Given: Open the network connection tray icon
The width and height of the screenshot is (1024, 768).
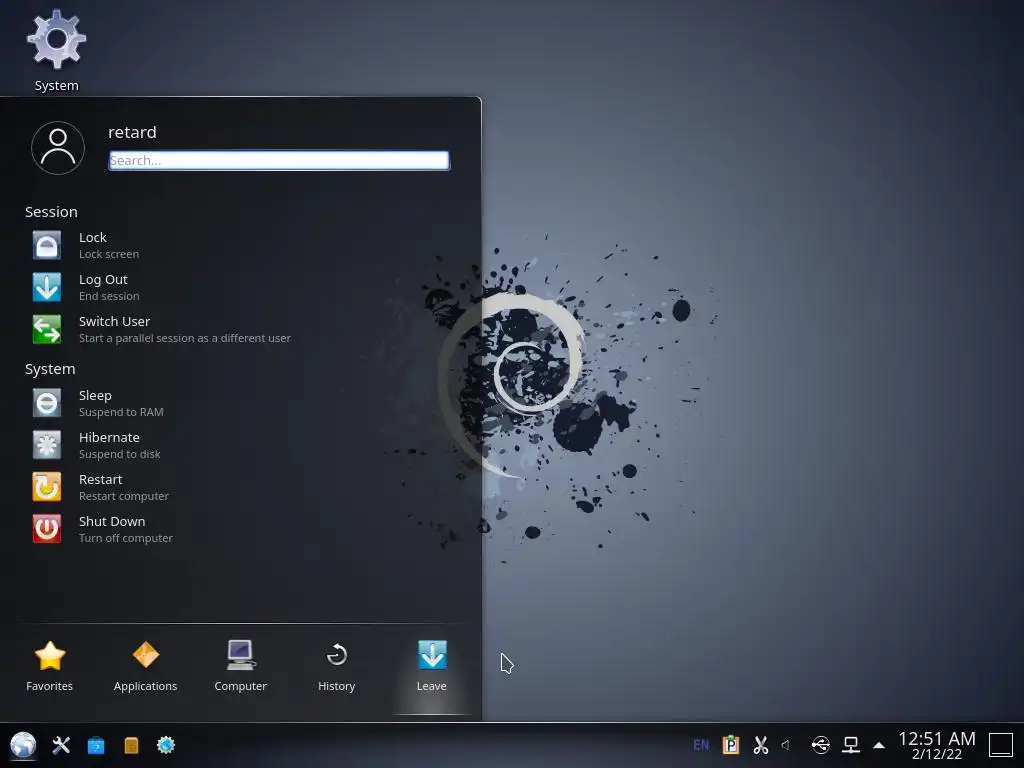Looking at the screenshot, I should (851, 745).
